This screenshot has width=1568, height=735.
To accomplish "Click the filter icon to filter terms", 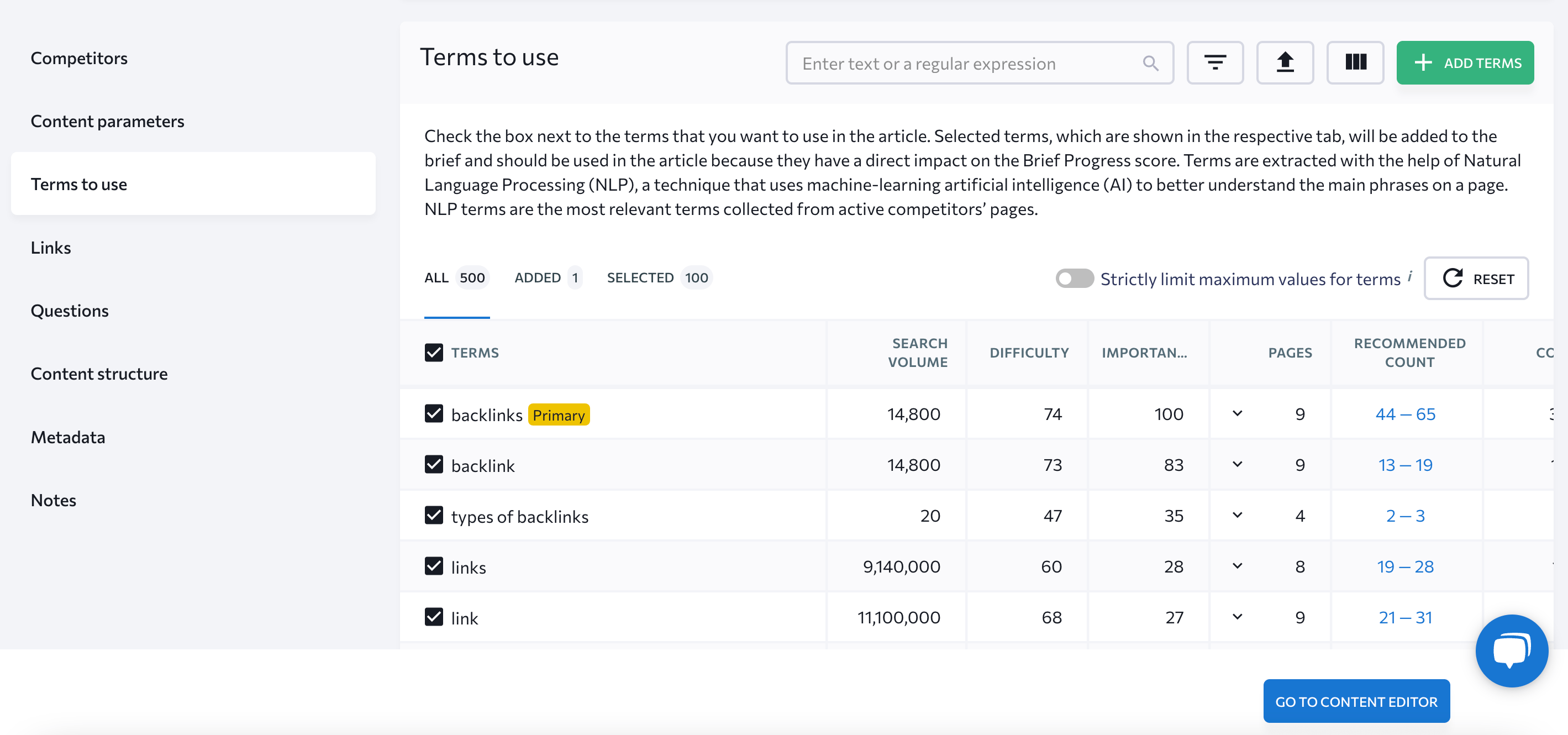I will pos(1215,62).
